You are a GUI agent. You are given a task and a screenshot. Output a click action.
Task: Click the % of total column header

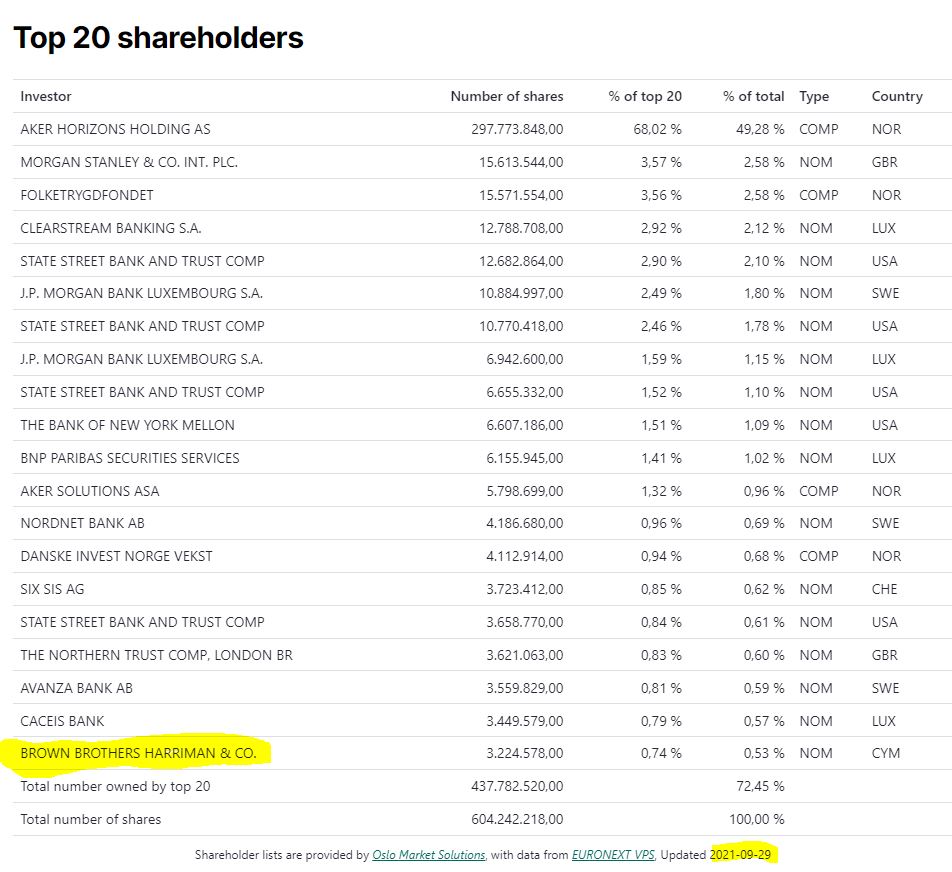click(x=753, y=96)
